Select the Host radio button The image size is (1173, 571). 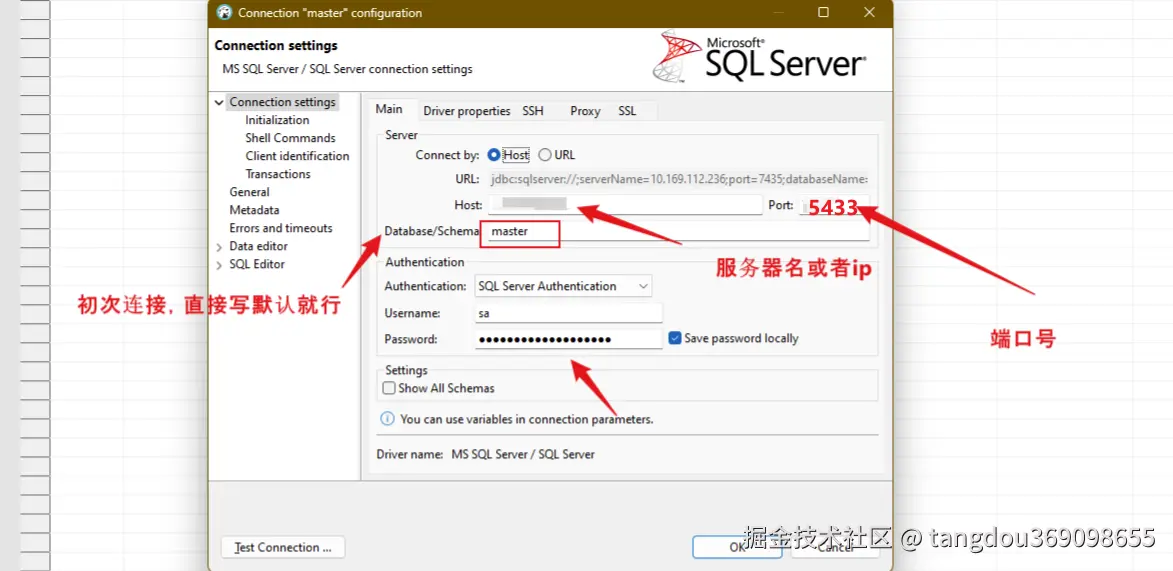[494, 155]
